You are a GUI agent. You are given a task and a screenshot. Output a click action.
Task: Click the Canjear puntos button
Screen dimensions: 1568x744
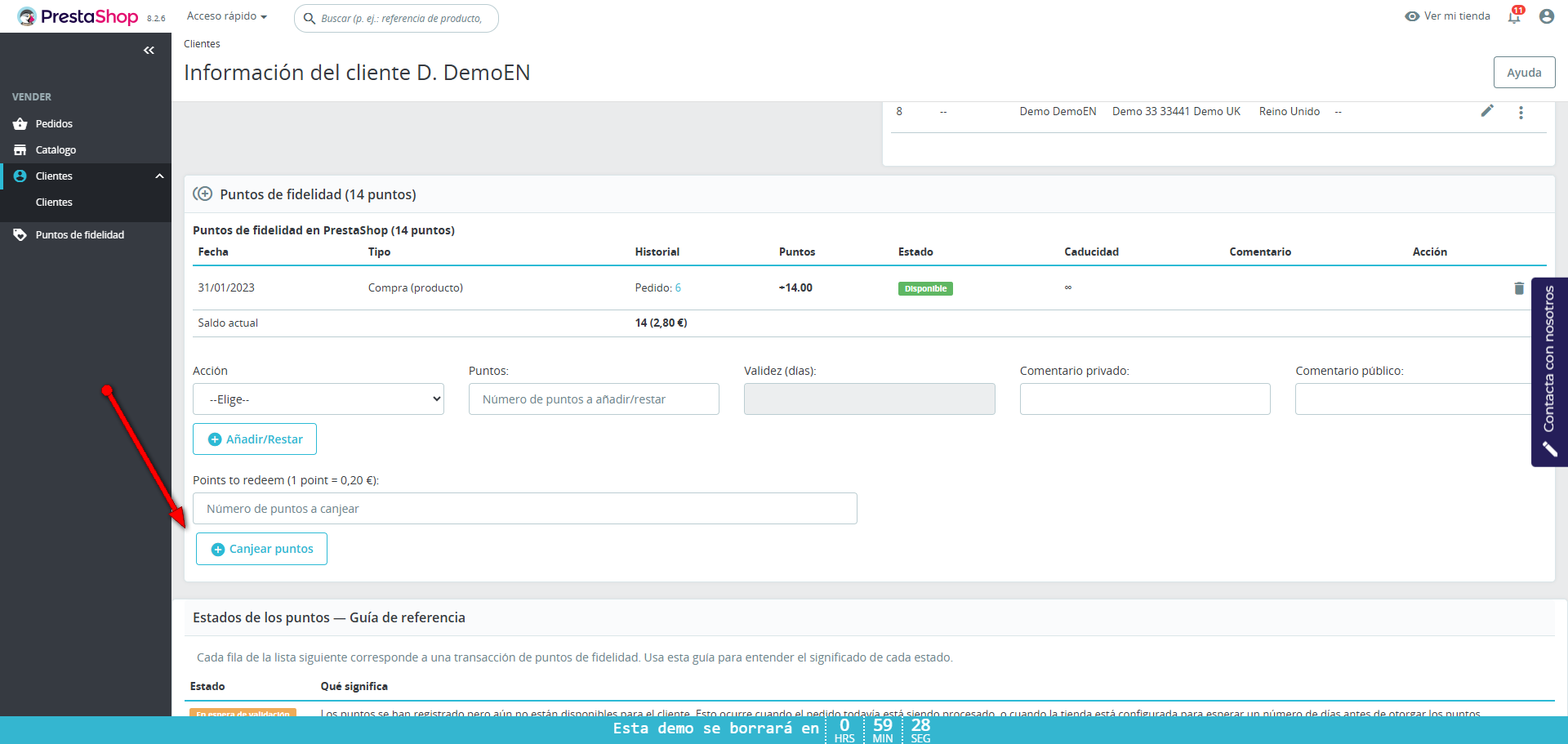261,549
